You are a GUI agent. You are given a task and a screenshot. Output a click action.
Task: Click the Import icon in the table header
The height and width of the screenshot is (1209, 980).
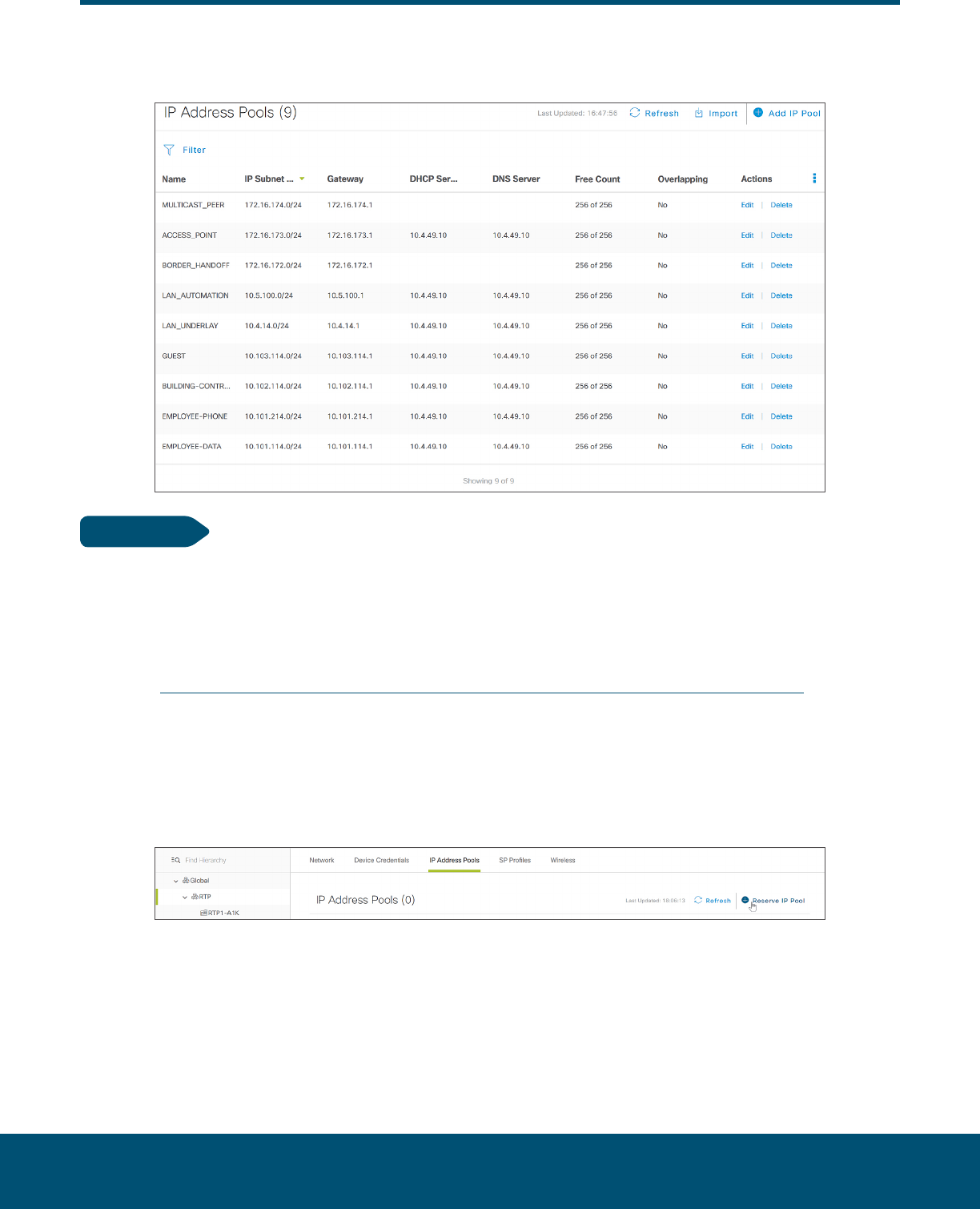tap(699, 114)
